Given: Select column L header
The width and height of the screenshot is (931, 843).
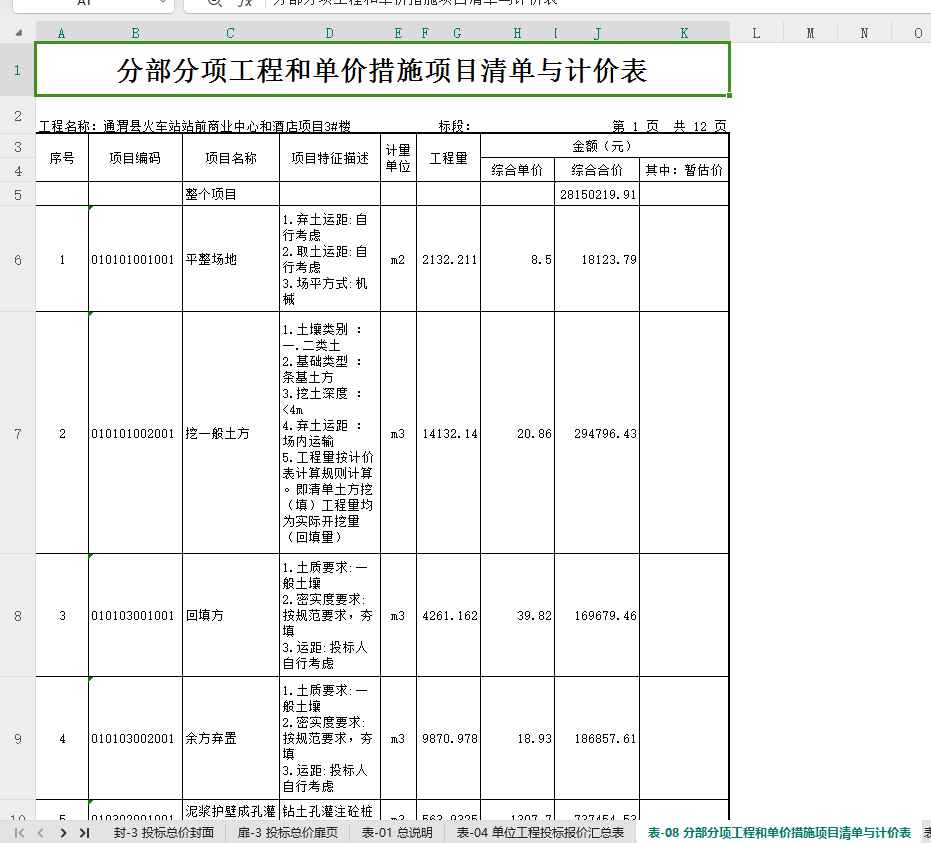Looking at the screenshot, I should tap(756, 33).
